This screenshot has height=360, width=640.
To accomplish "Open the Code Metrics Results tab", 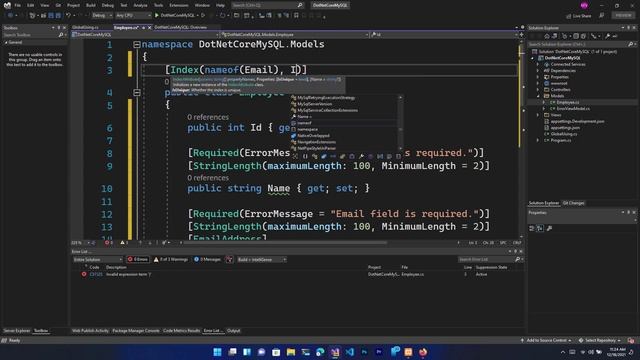I will click(x=182, y=331).
